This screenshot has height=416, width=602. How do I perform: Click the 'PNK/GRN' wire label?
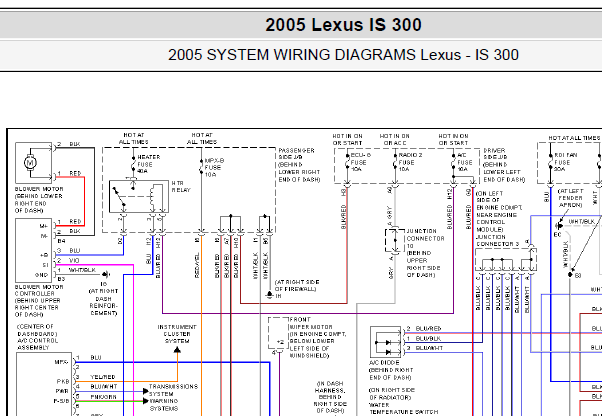tap(103, 397)
